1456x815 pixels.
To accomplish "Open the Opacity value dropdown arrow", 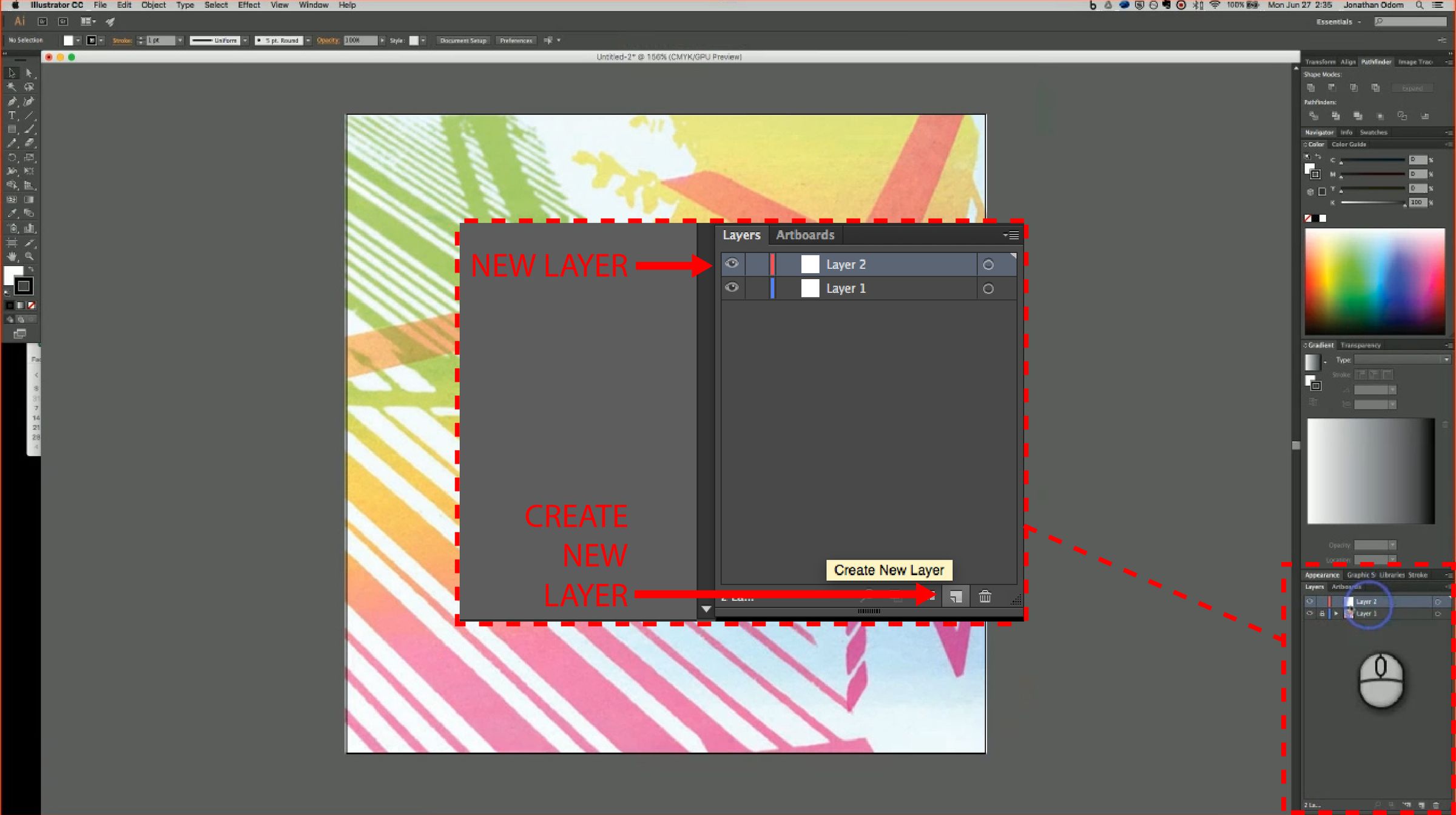I will [x=382, y=41].
